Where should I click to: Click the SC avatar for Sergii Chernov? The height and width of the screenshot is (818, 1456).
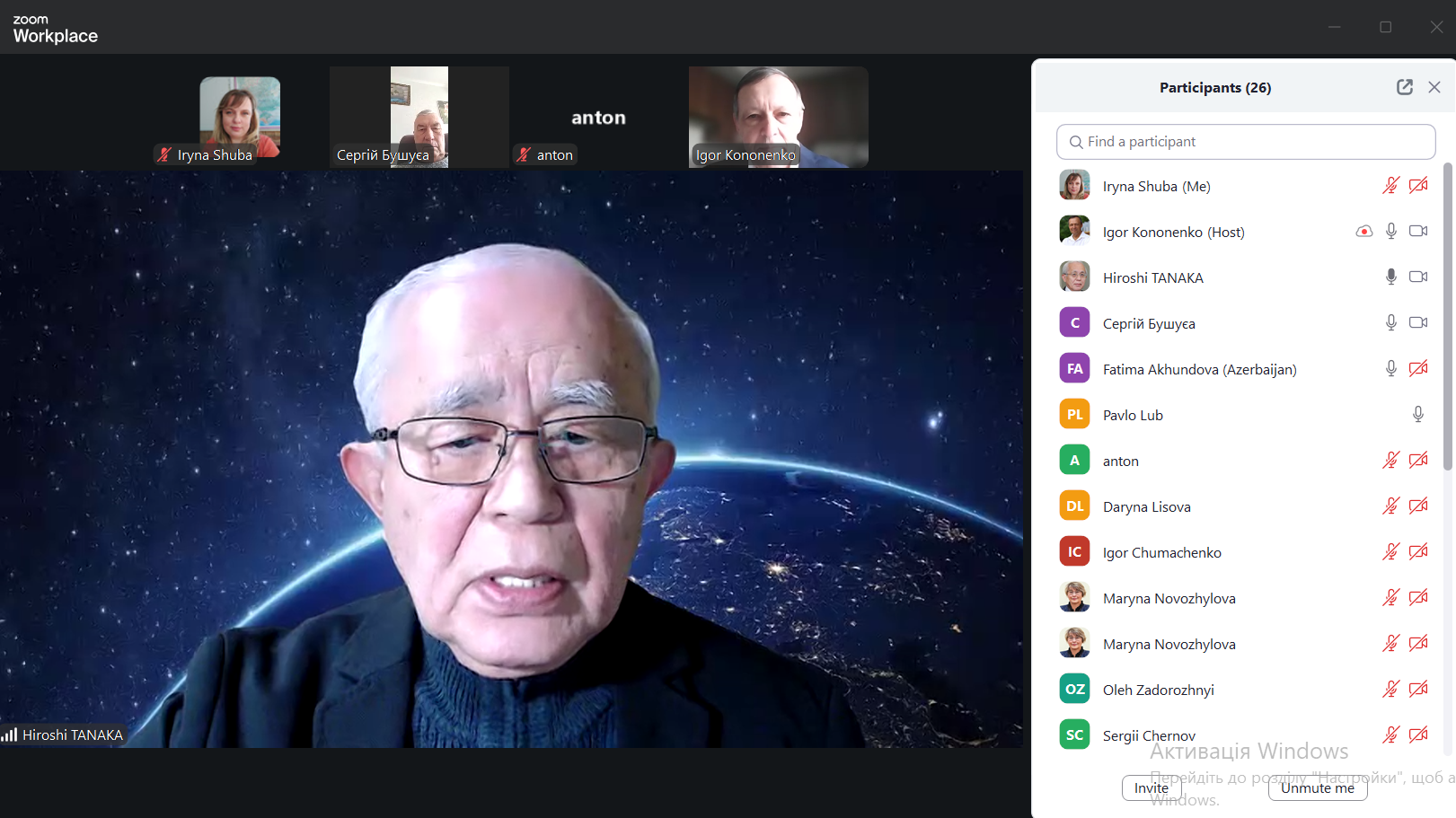tap(1074, 734)
